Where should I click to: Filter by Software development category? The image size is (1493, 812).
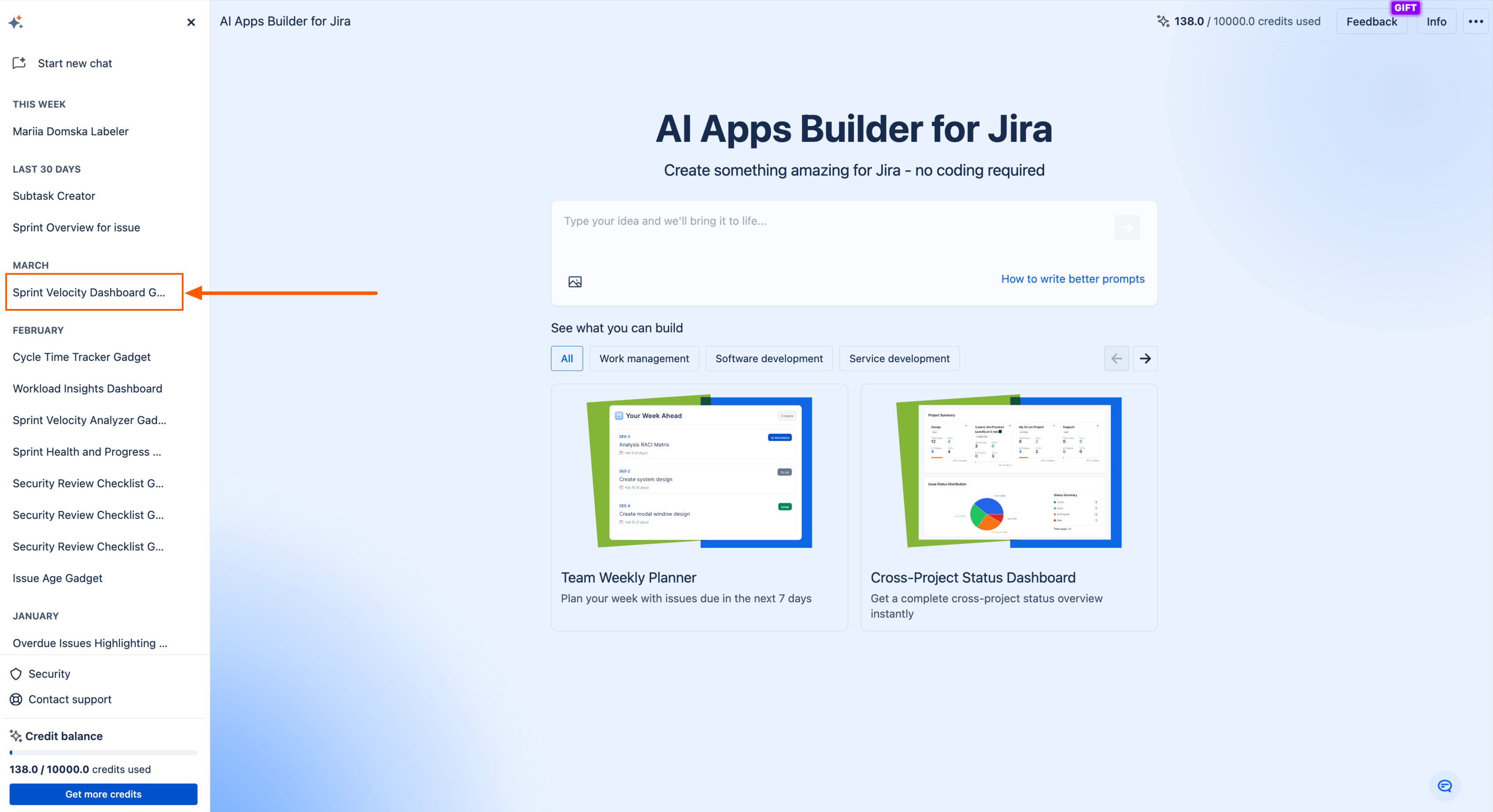[769, 359]
